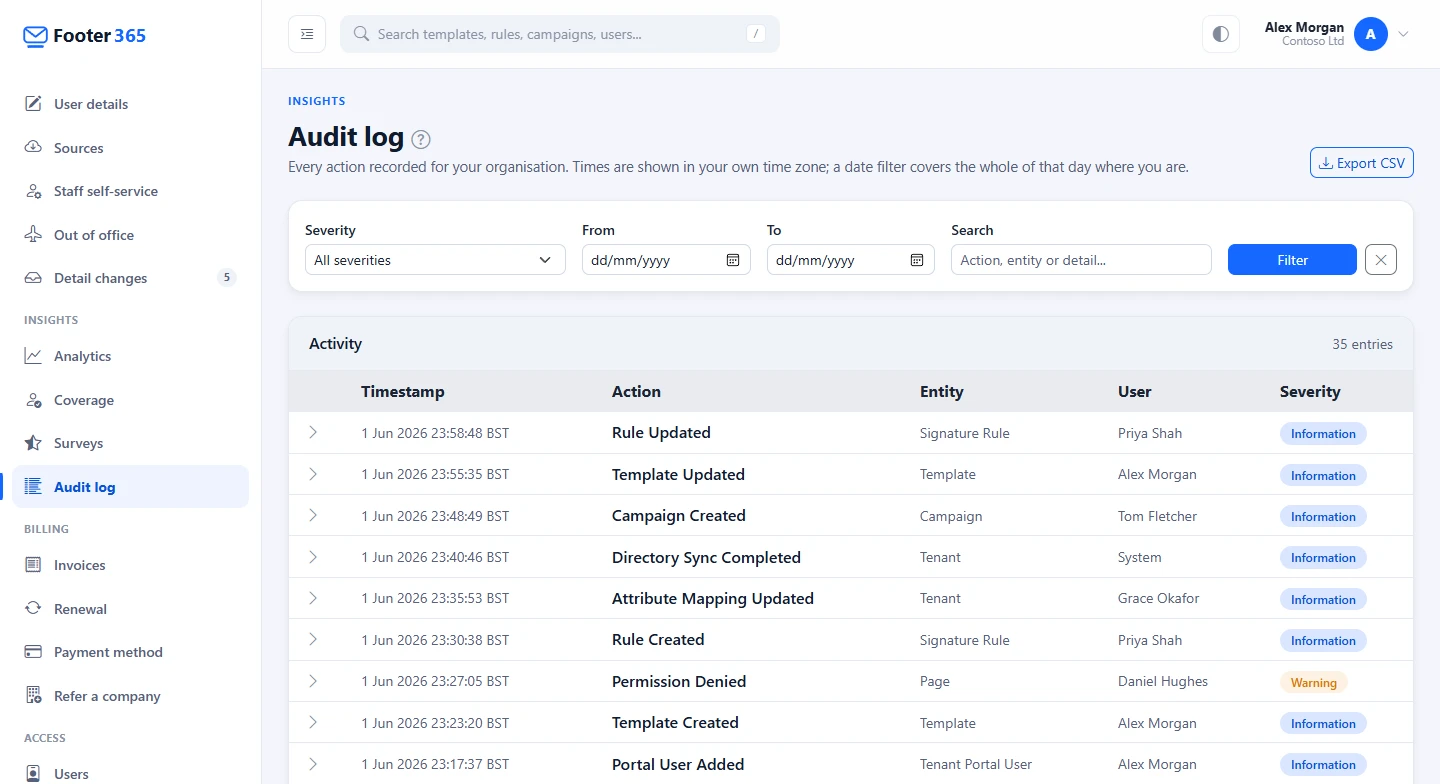This screenshot has height=784, width=1440.
Task: Click the Detail changes inbox icon
Action: pyautogui.click(x=33, y=278)
